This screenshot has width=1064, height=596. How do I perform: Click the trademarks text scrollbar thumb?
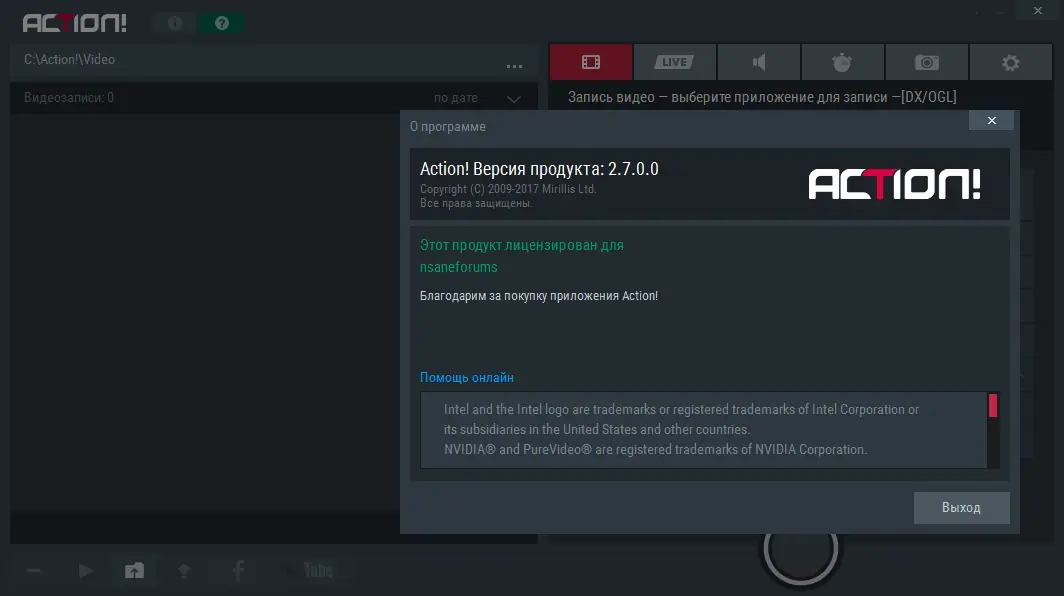point(993,406)
